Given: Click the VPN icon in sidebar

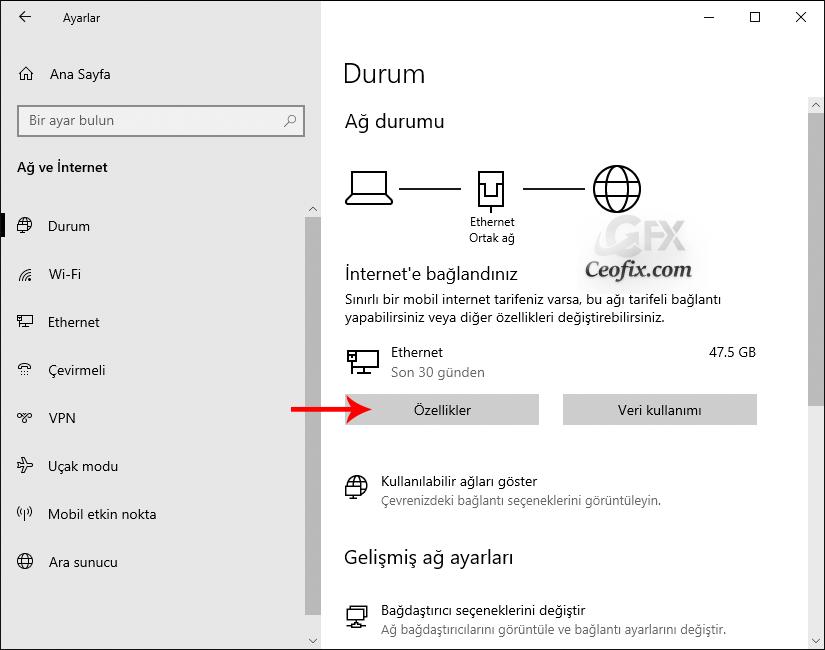Looking at the screenshot, I should click(x=25, y=418).
